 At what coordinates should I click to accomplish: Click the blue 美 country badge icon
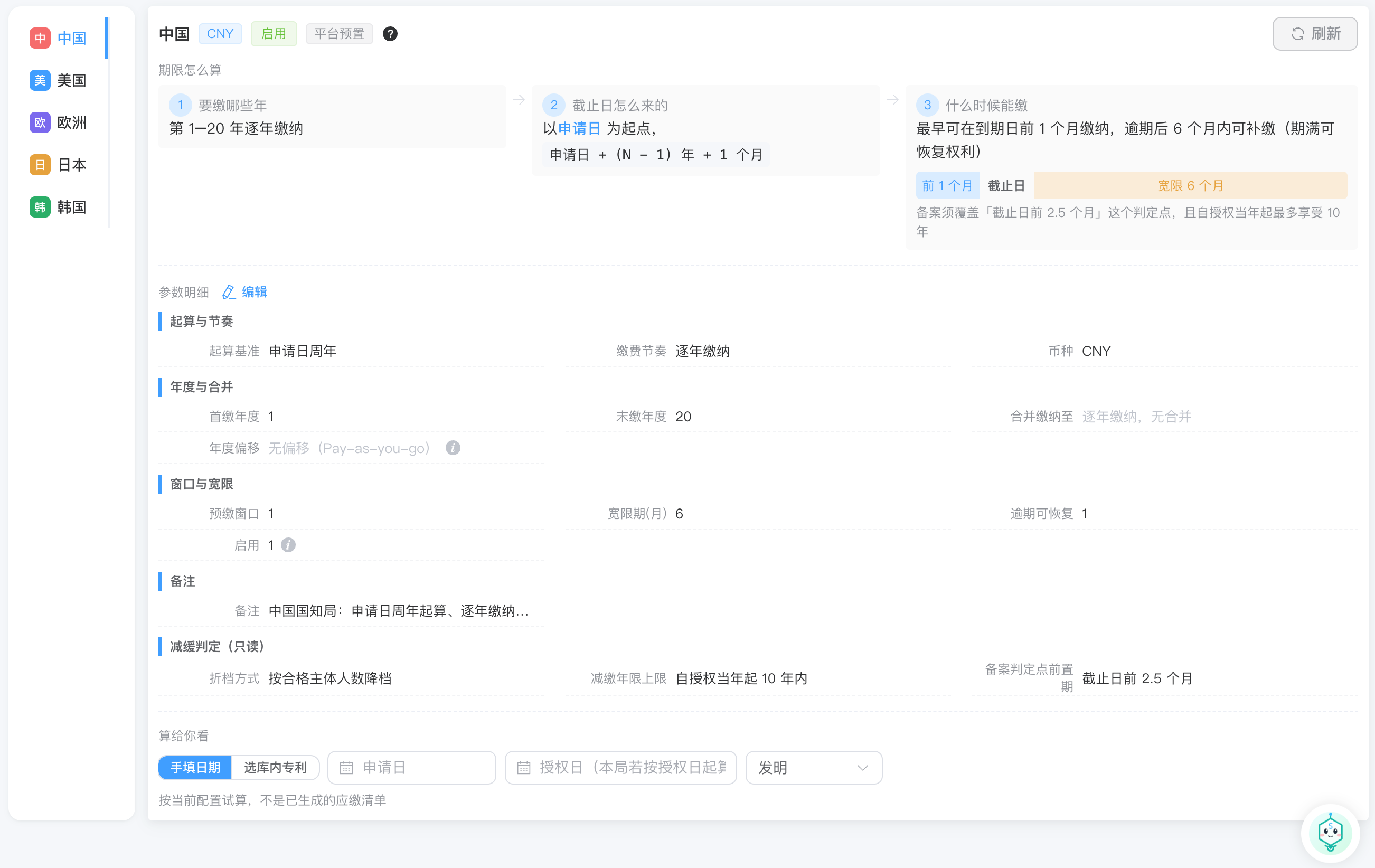coord(40,81)
